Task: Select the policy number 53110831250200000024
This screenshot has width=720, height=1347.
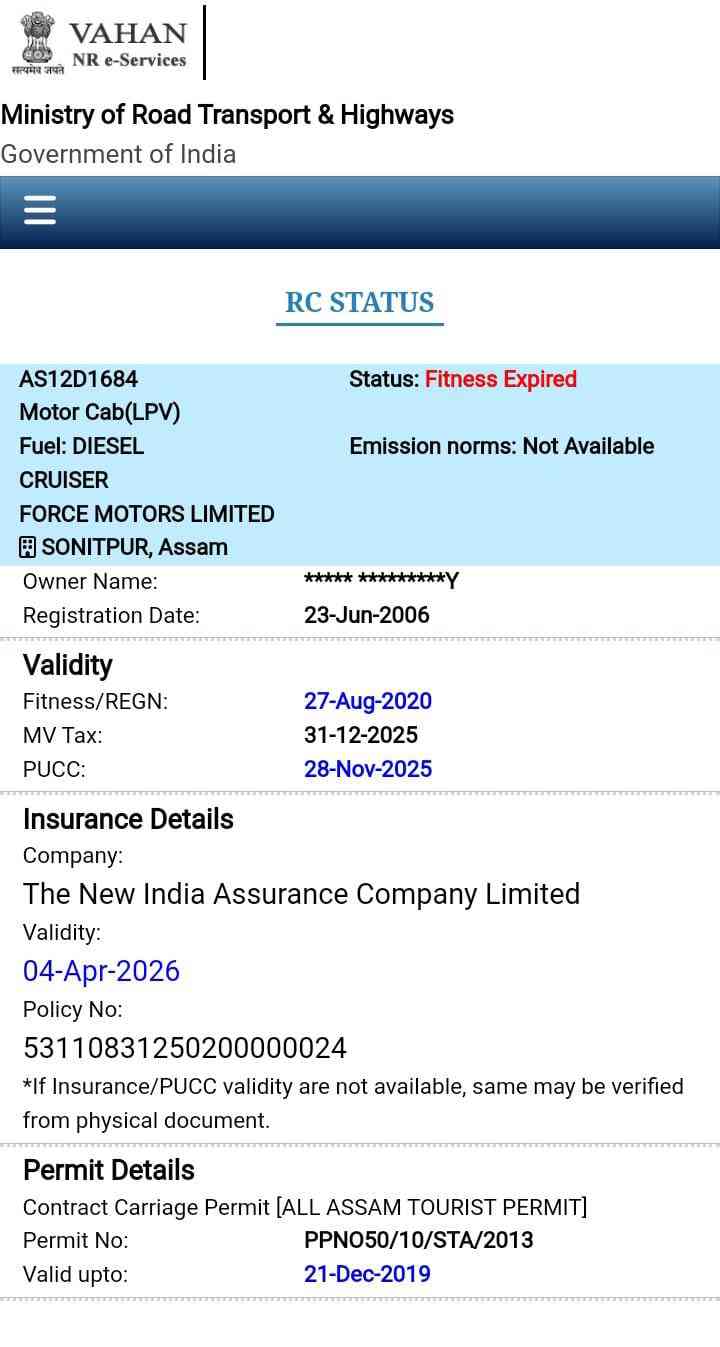Action: [185, 1048]
